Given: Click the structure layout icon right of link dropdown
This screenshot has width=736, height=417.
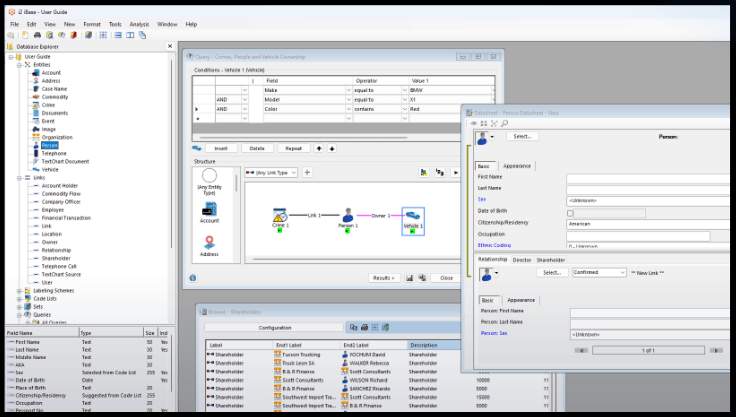Looking at the screenshot, I should 424,172.
